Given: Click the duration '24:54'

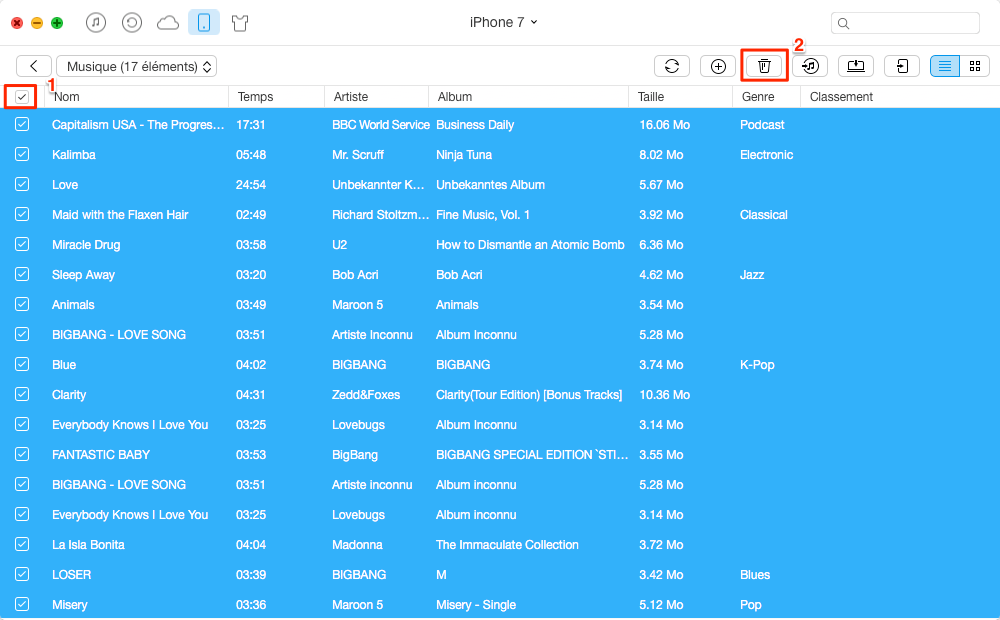Looking at the screenshot, I should coord(251,185).
